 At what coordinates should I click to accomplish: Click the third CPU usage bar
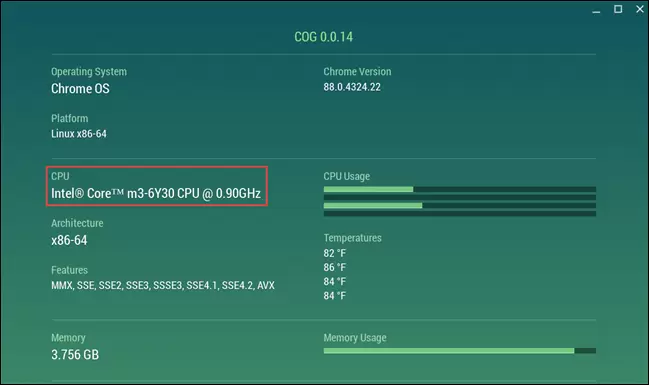460,205
